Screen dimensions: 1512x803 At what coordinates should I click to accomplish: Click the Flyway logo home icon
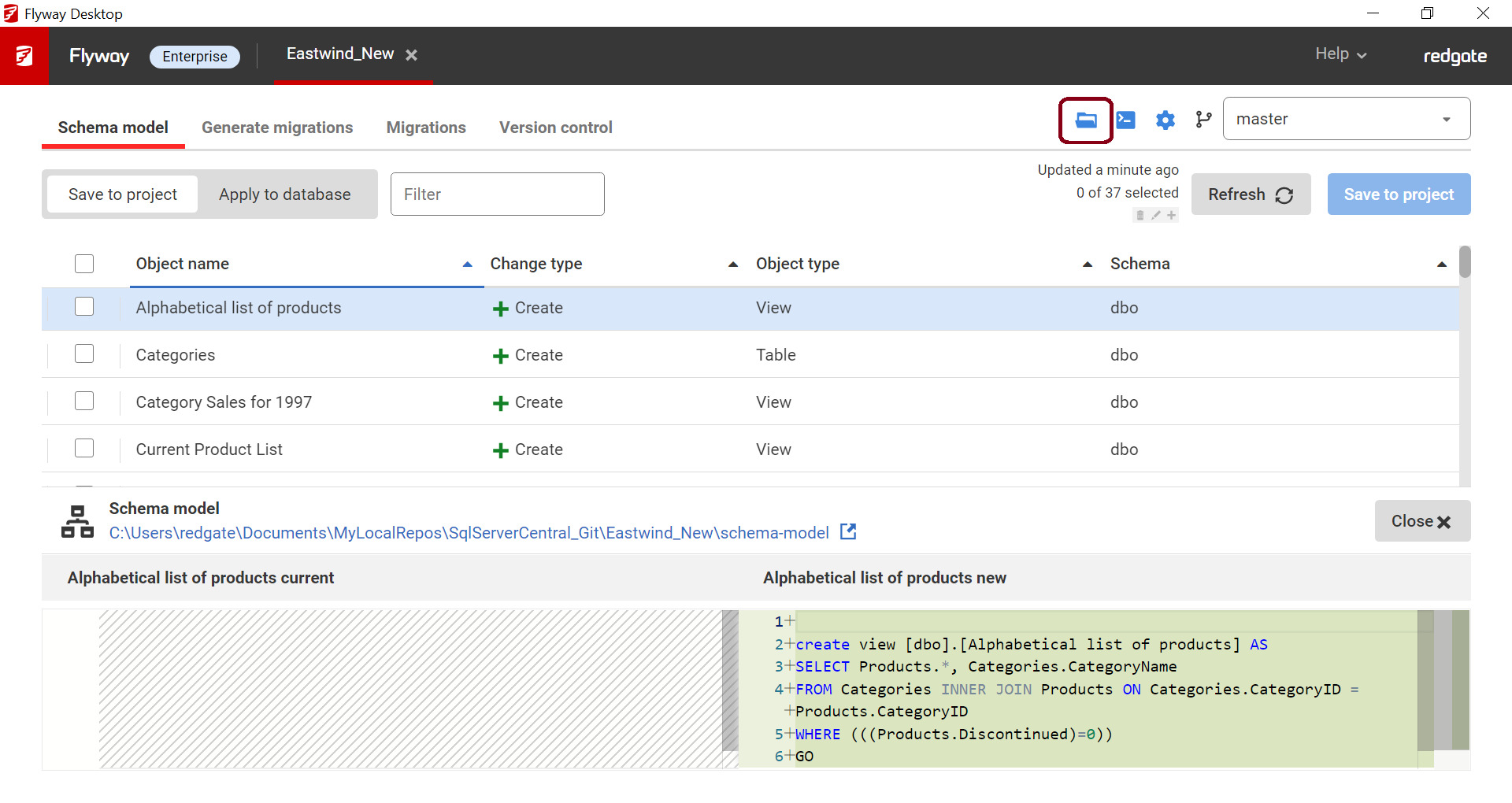coord(24,56)
